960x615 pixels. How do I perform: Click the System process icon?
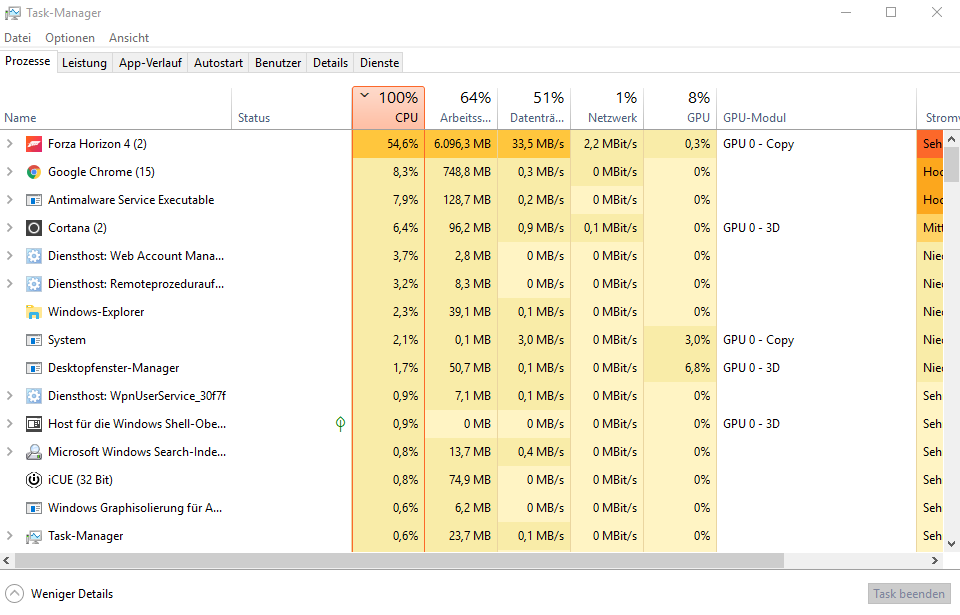[34, 340]
